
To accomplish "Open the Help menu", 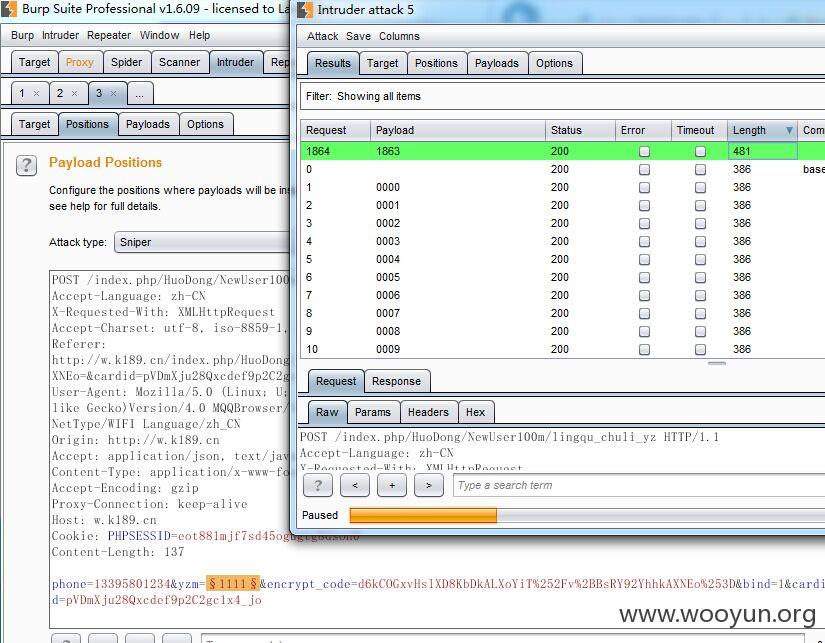I will pyautogui.click(x=199, y=35).
